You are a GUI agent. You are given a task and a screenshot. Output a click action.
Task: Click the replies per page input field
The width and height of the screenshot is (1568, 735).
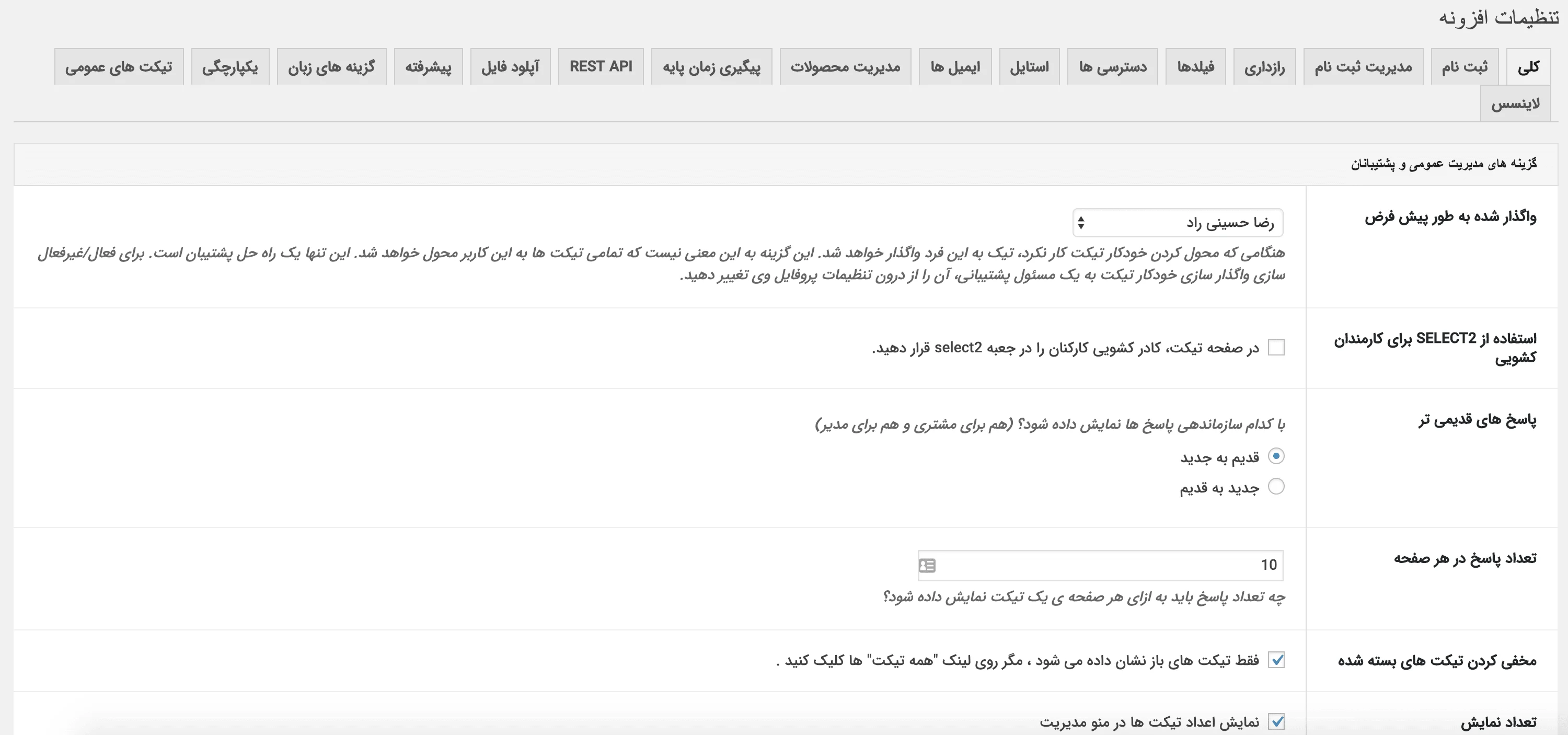[x=1101, y=565]
